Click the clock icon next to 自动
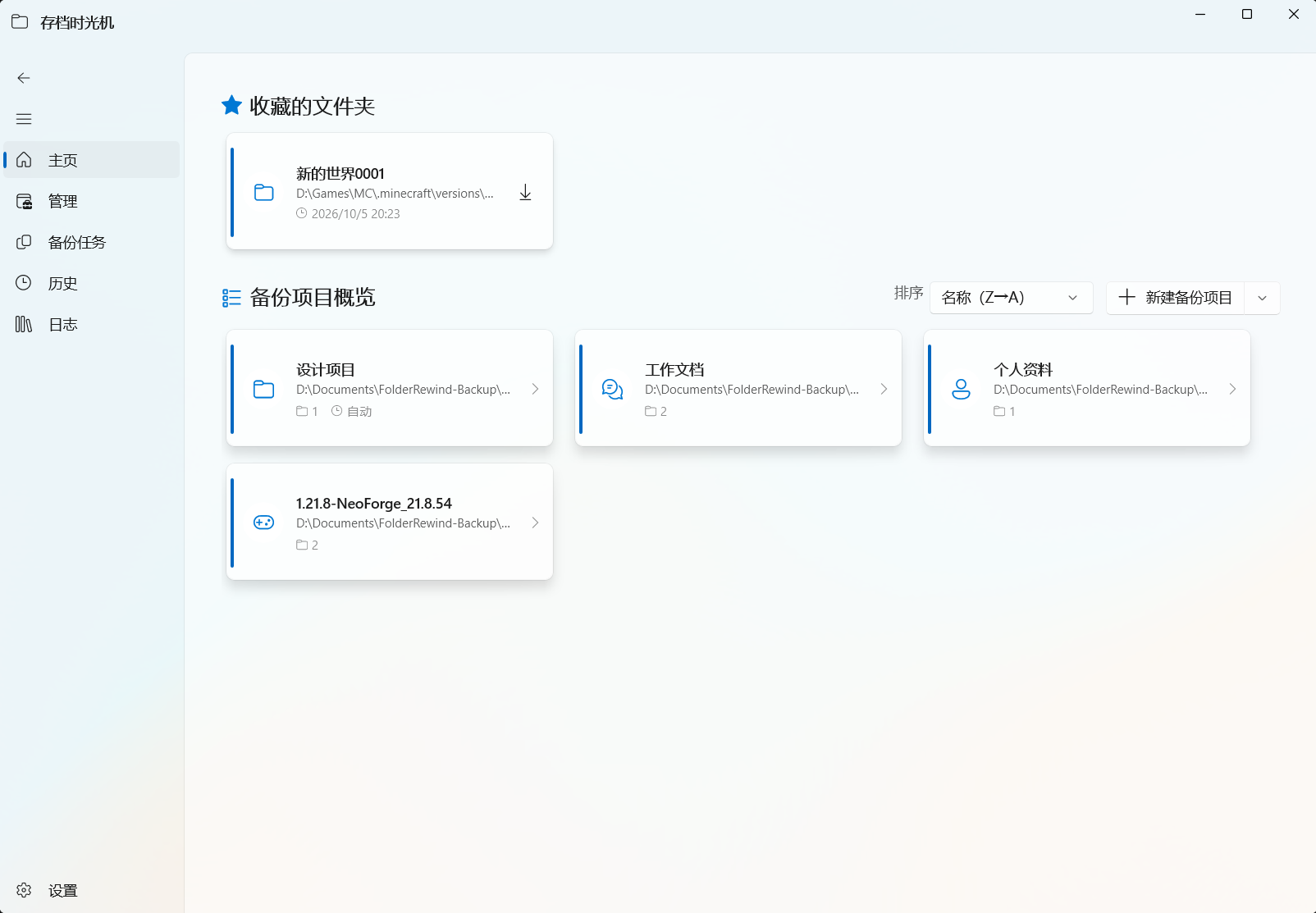The image size is (1316, 913). 336,411
